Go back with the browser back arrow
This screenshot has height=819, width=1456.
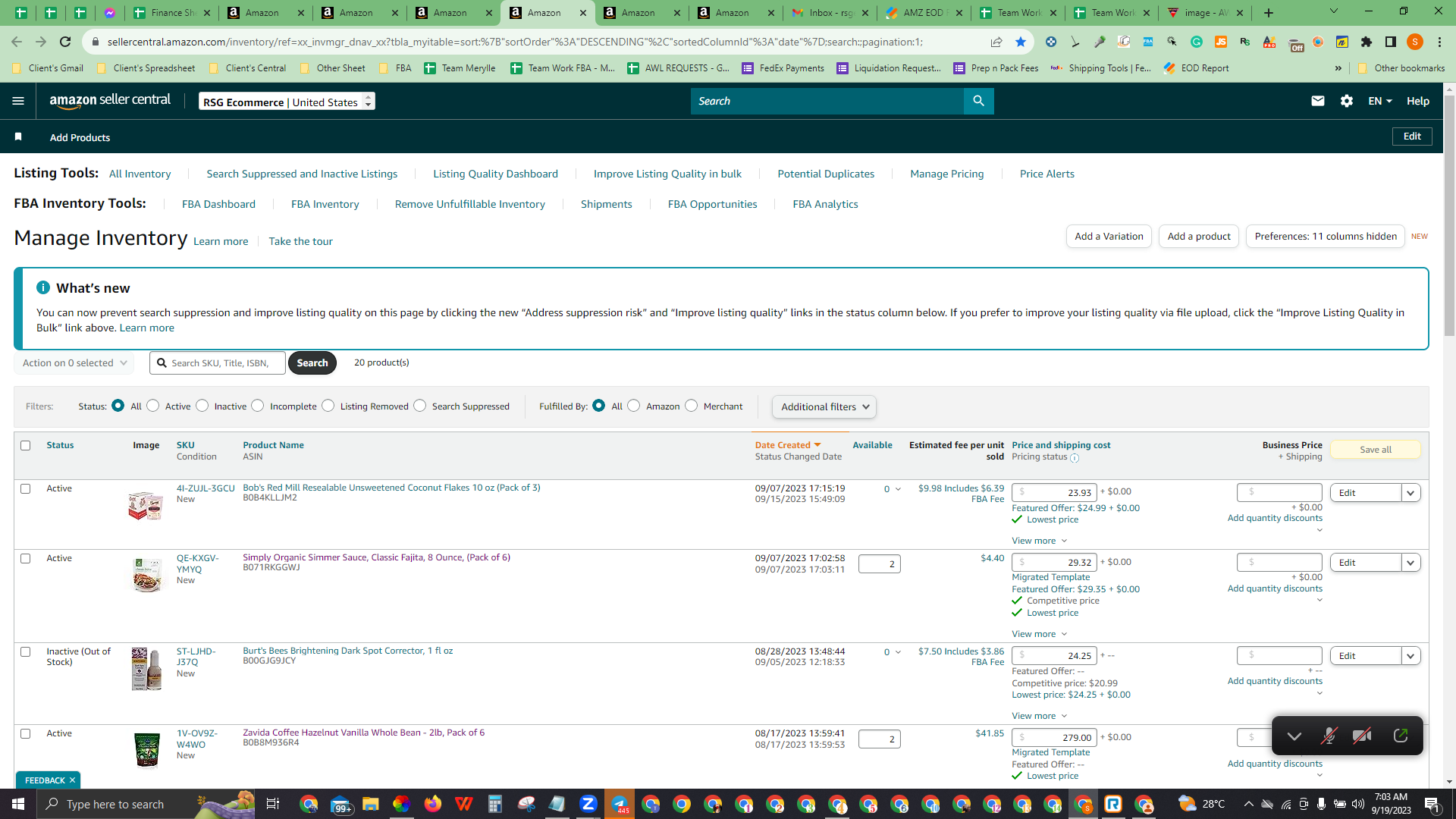point(17,42)
